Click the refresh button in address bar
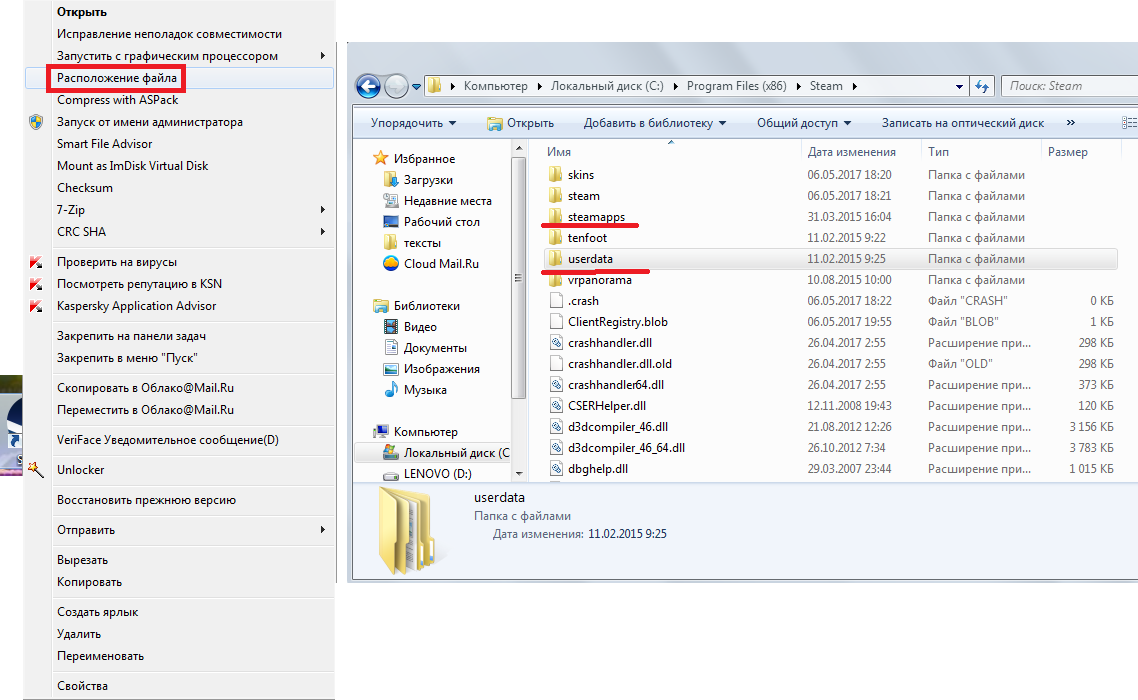This screenshot has height=700, width=1138. (982, 86)
